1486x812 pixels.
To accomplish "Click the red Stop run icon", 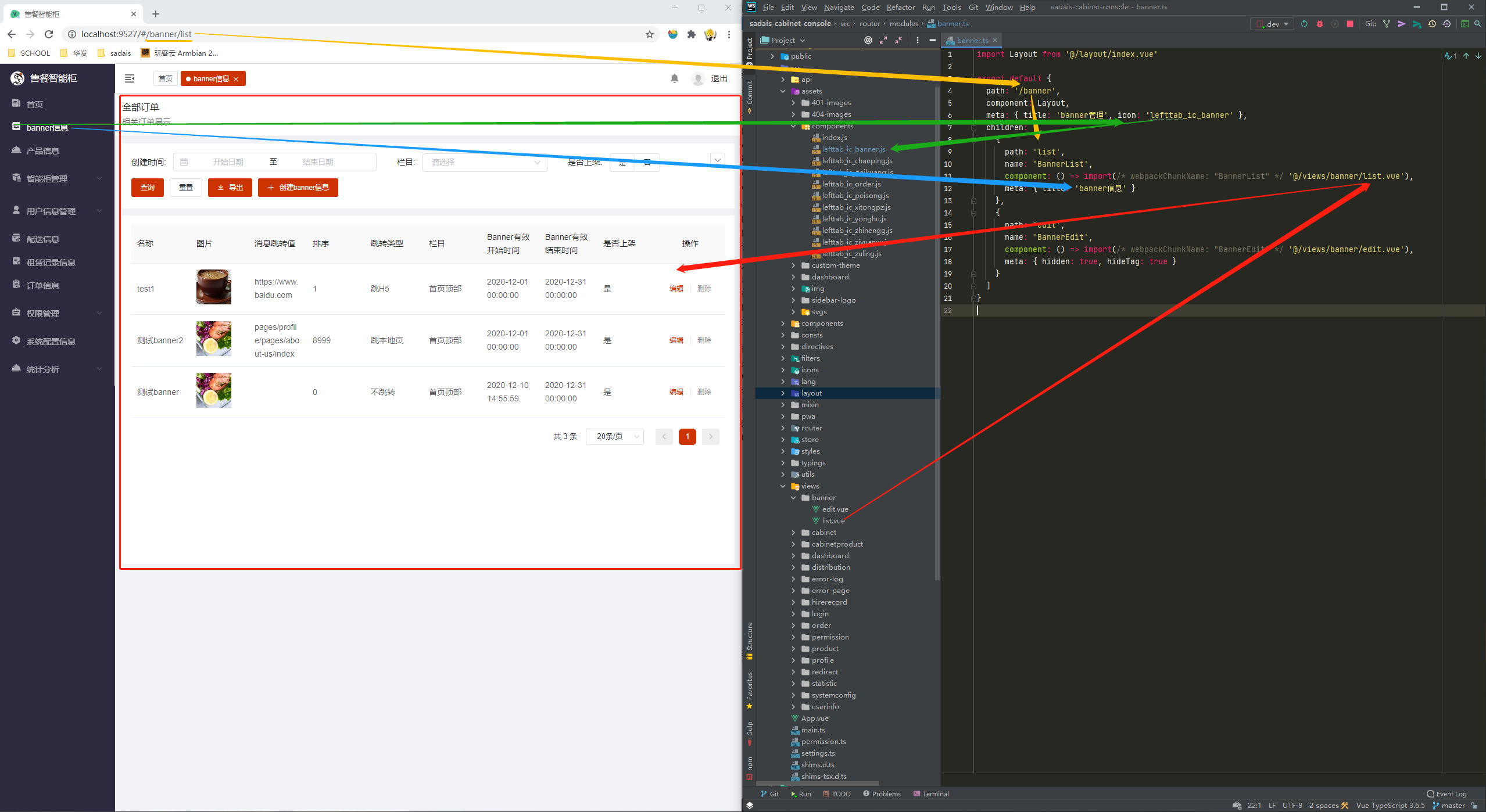I will pyautogui.click(x=1349, y=24).
